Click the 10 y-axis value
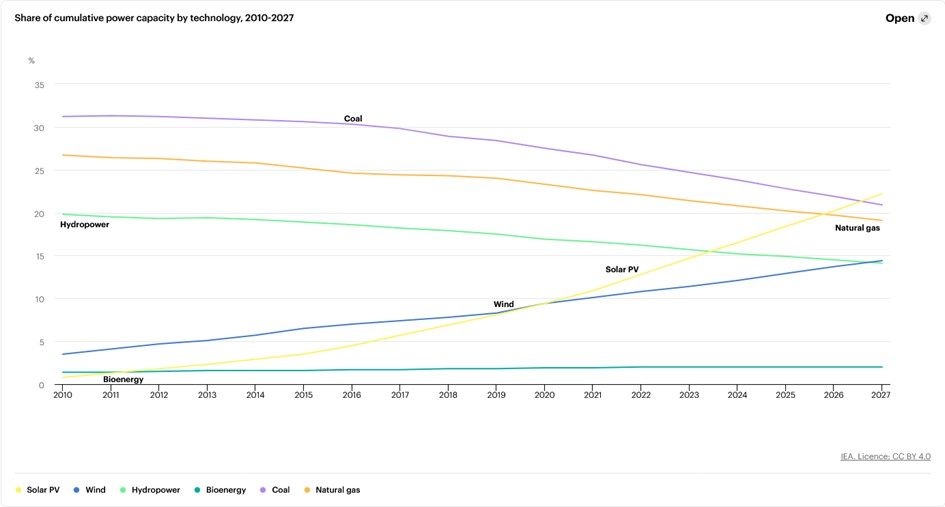The width and height of the screenshot is (945, 507). click(x=39, y=299)
